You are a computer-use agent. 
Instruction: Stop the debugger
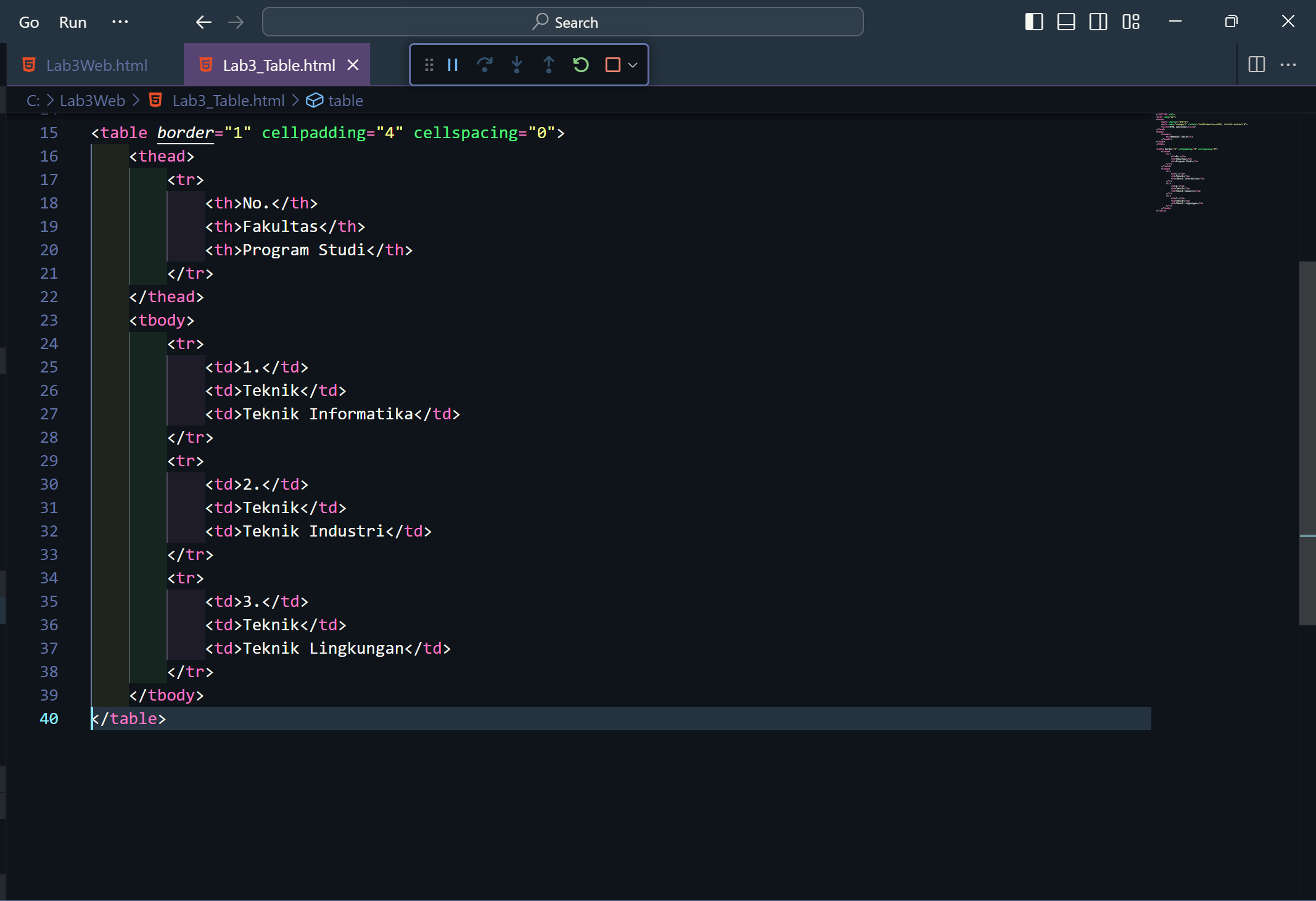612,65
